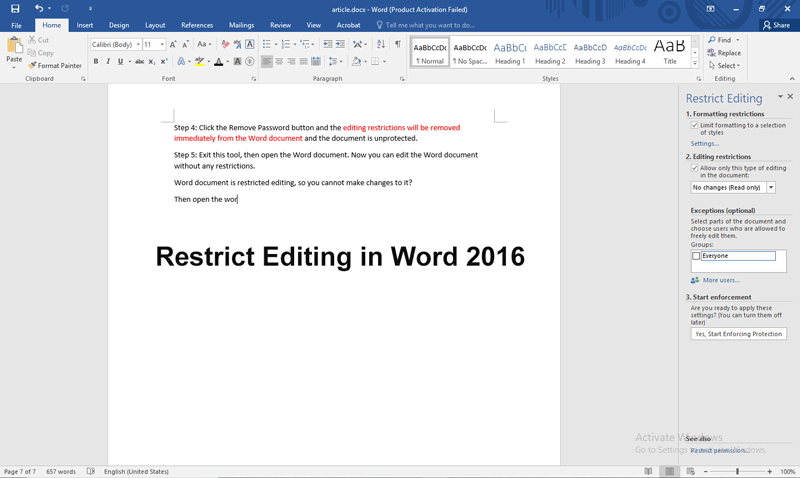The image size is (800, 478).
Task: Click Replace in the Editing group
Action: [724, 53]
